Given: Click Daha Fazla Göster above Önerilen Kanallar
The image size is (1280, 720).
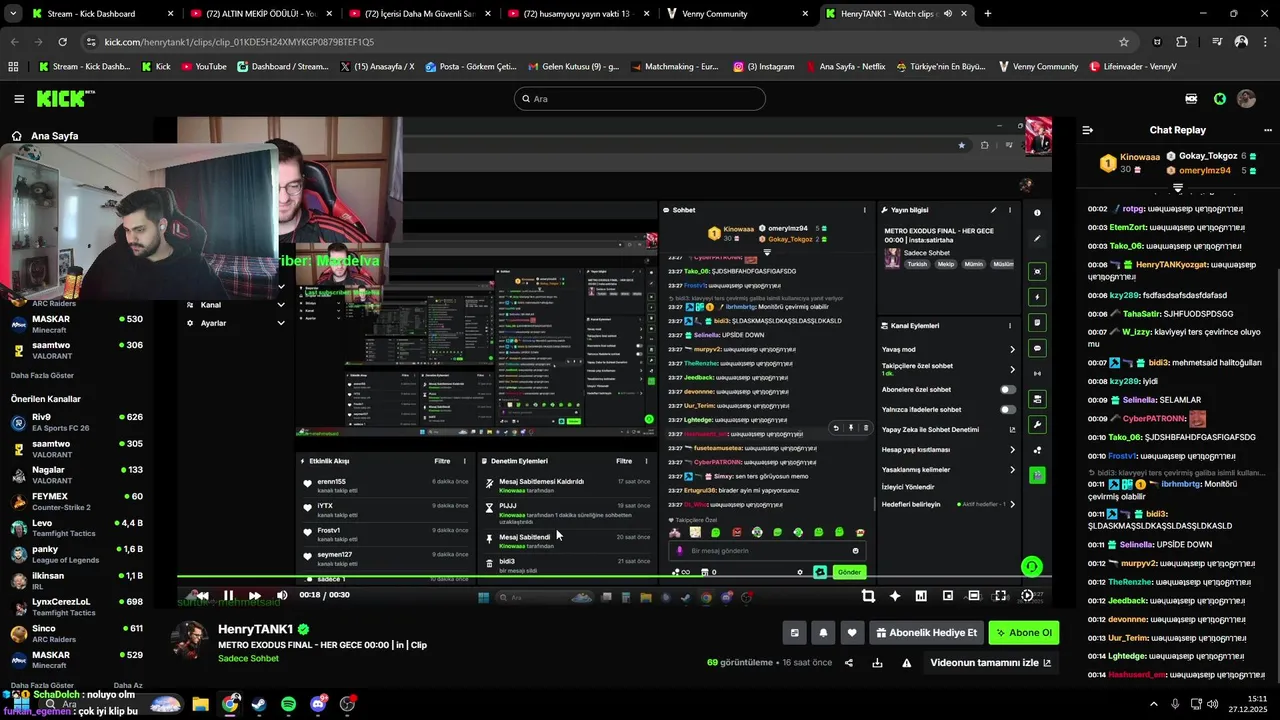Looking at the screenshot, I should click(x=42, y=375).
